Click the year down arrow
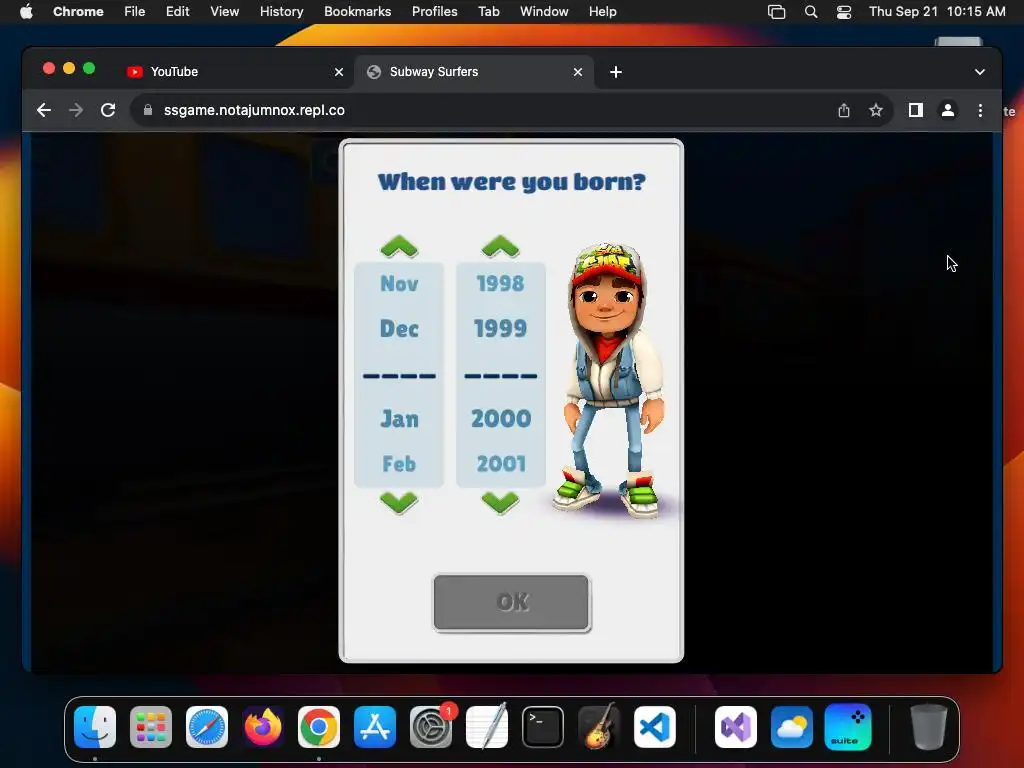Viewport: 1024px width, 768px height. (x=500, y=503)
